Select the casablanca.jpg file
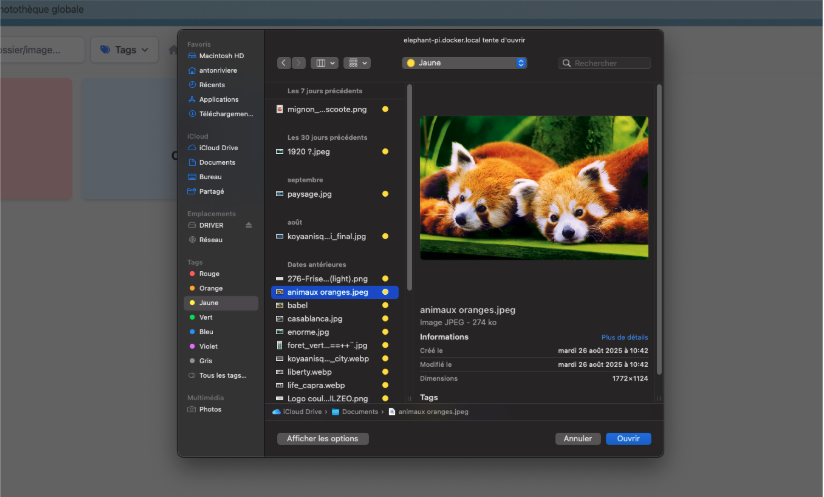 [314, 318]
